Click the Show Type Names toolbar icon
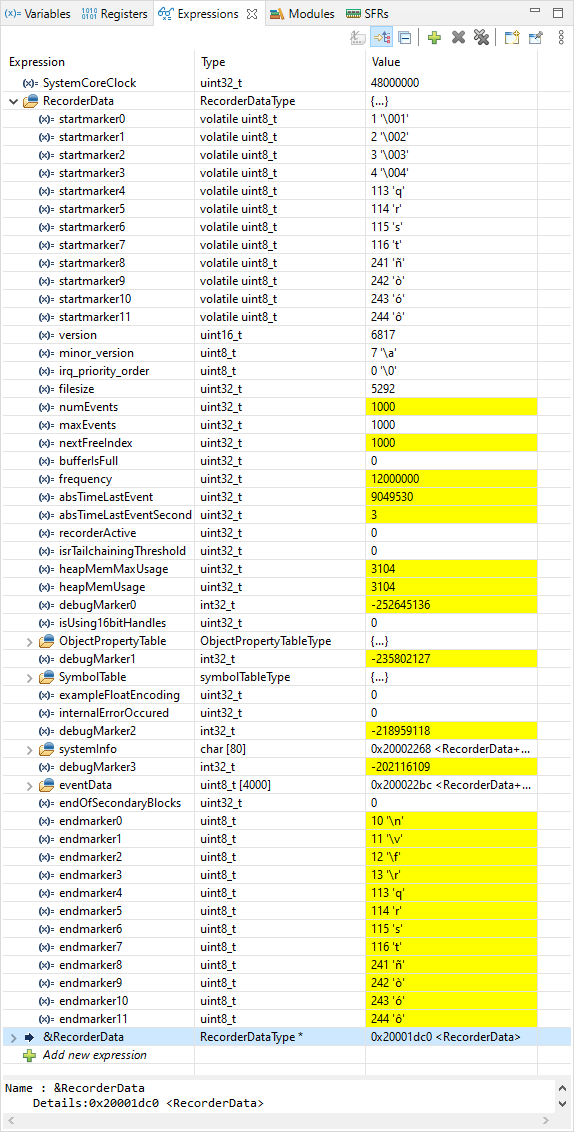This screenshot has width=574, height=1132. coord(357,38)
